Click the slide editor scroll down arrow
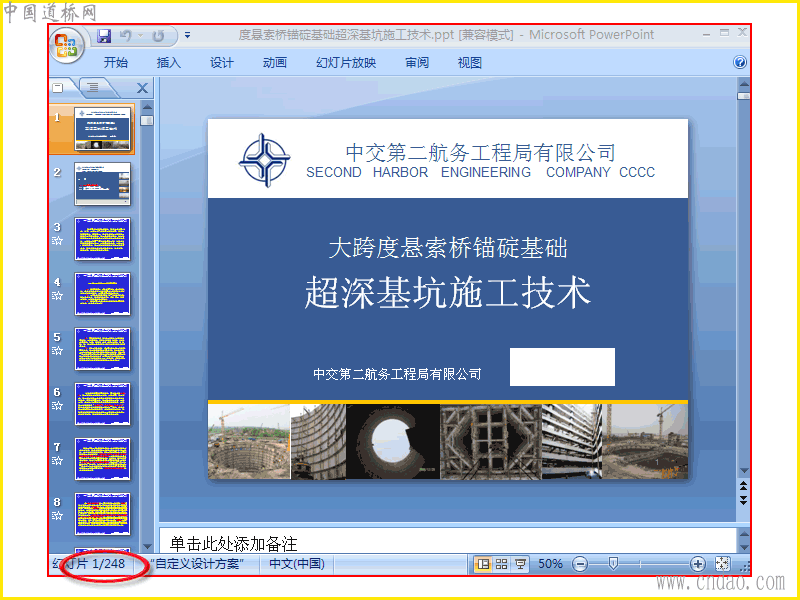 click(x=744, y=470)
